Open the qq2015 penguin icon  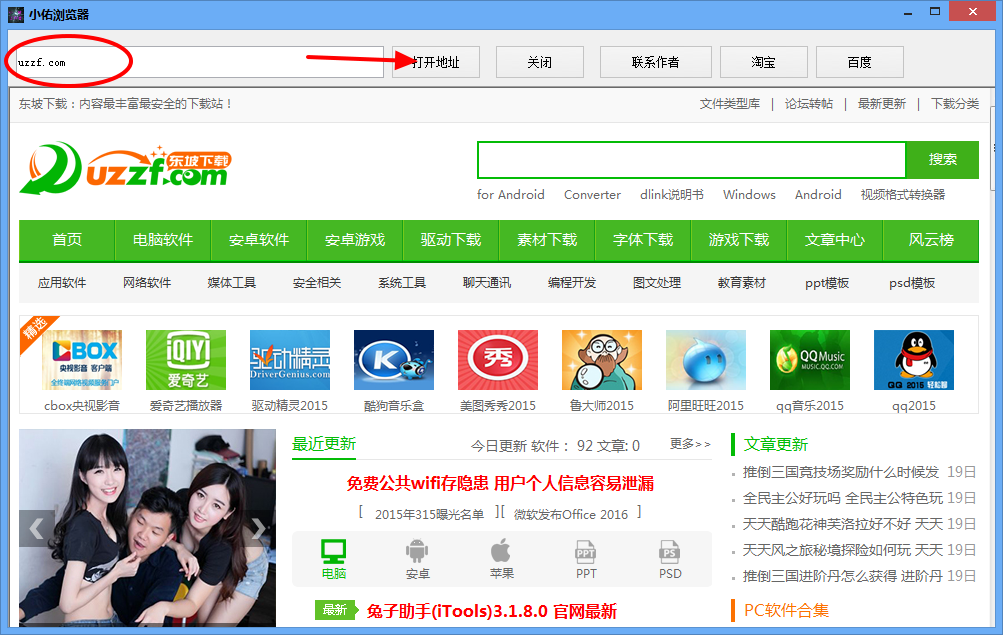click(913, 359)
